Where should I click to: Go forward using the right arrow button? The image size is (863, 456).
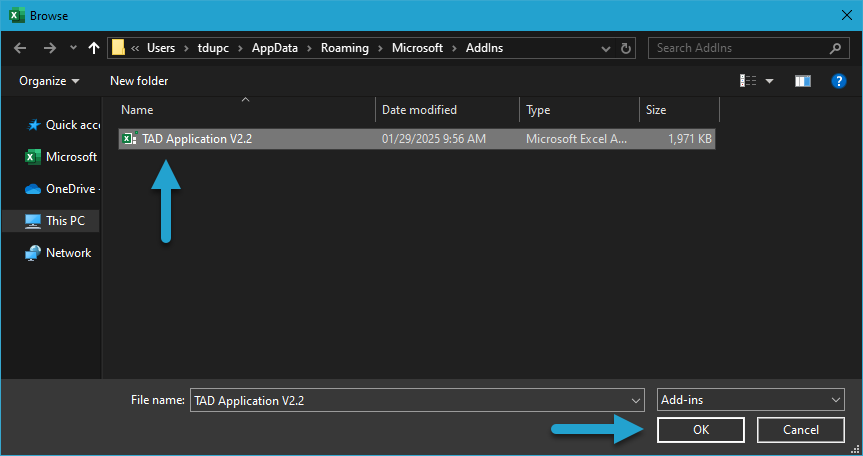50,48
